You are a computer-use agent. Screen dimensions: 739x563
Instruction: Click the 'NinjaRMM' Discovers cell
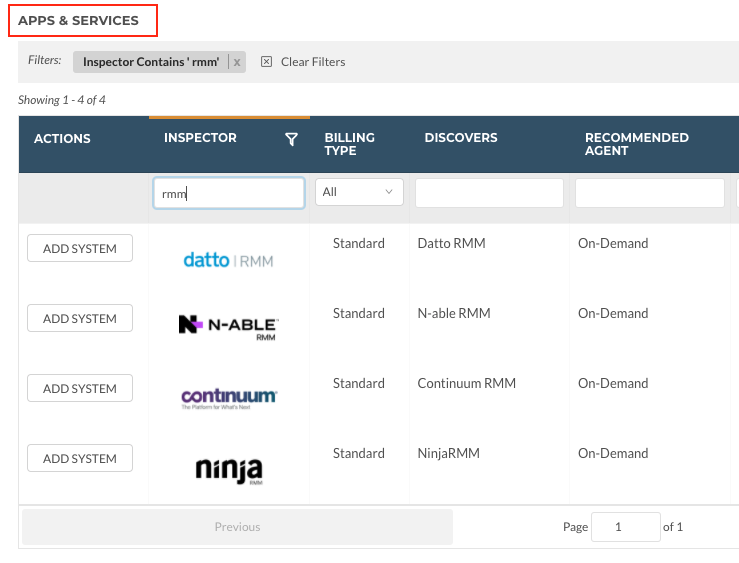[x=448, y=453]
